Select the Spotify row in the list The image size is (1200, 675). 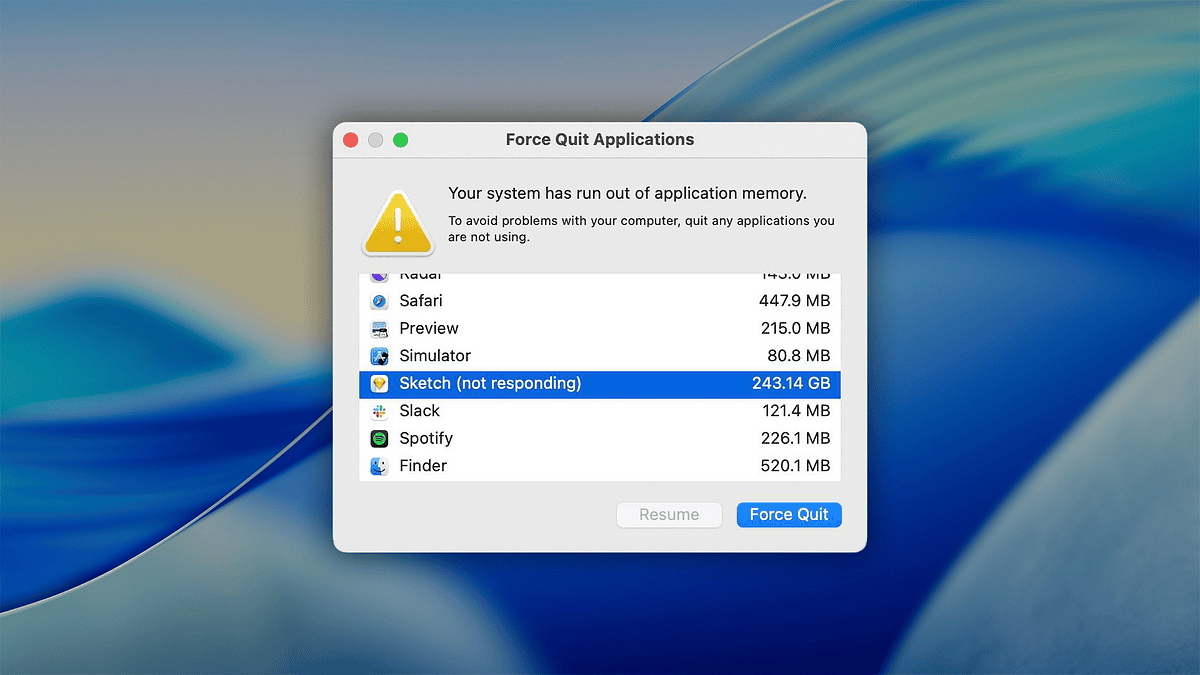[600, 438]
